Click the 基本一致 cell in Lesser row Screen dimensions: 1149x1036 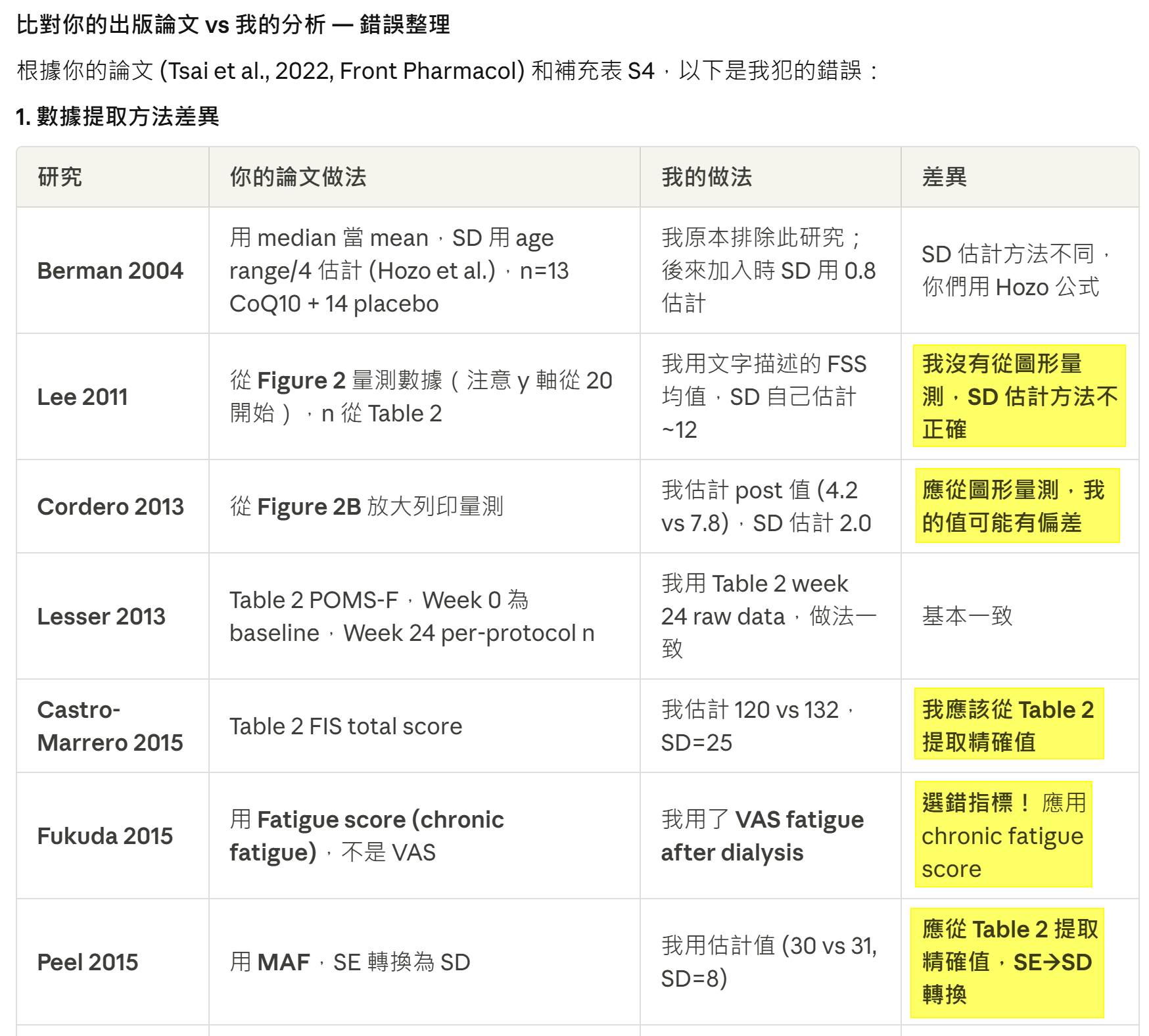967,617
